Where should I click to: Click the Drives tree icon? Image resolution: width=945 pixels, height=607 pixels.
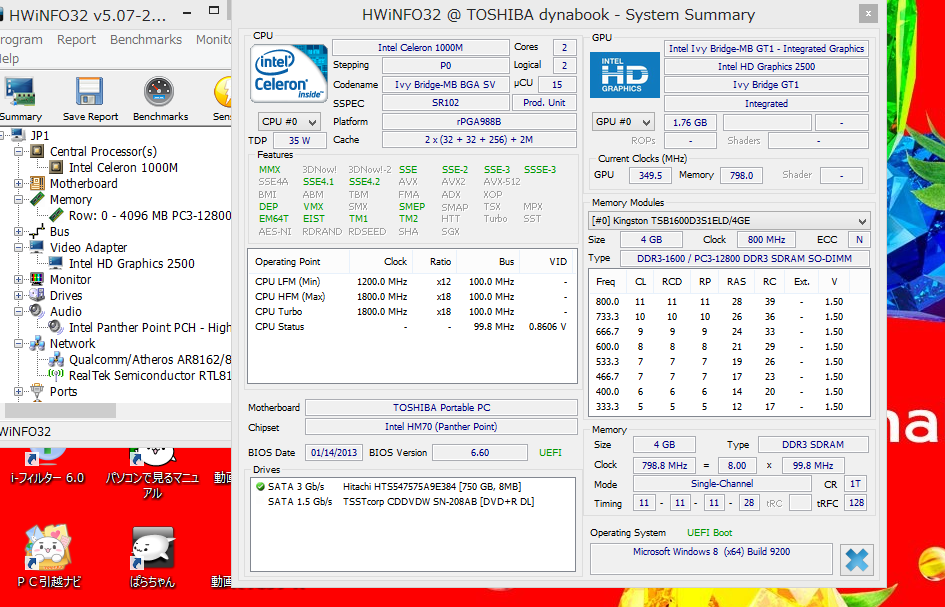[x=37, y=295]
